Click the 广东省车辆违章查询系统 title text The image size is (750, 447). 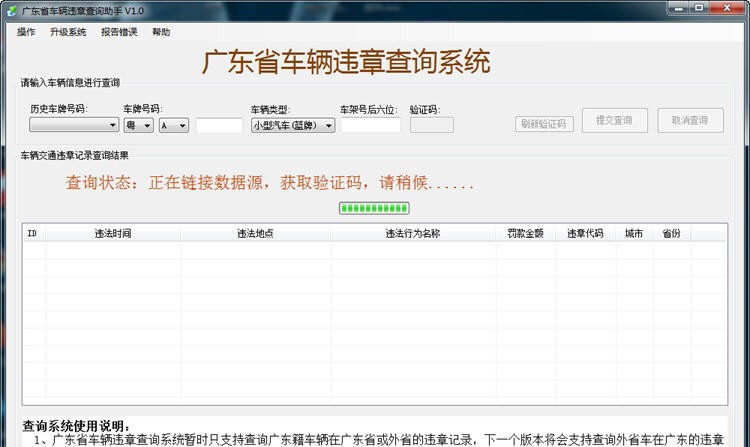[x=346, y=62]
